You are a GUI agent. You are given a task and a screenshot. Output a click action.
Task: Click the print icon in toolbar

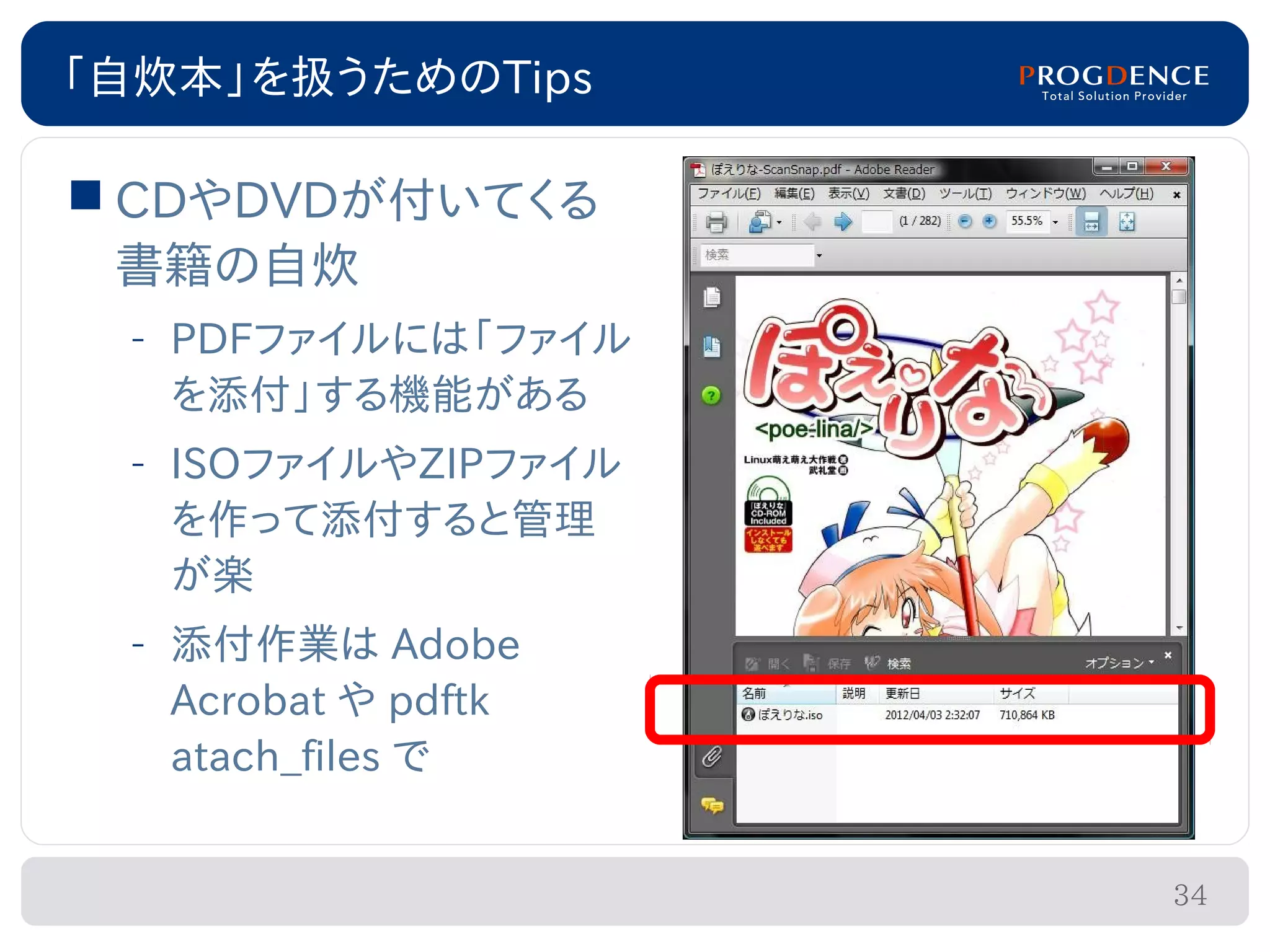click(716, 221)
